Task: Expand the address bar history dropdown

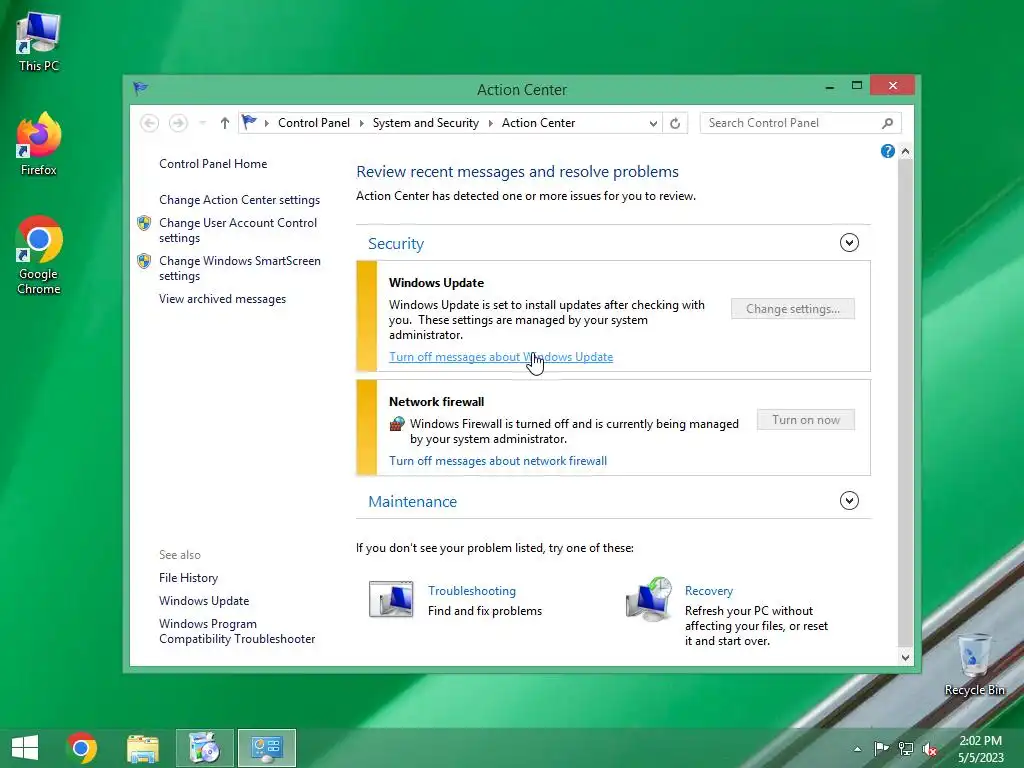Action: [x=652, y=123]
